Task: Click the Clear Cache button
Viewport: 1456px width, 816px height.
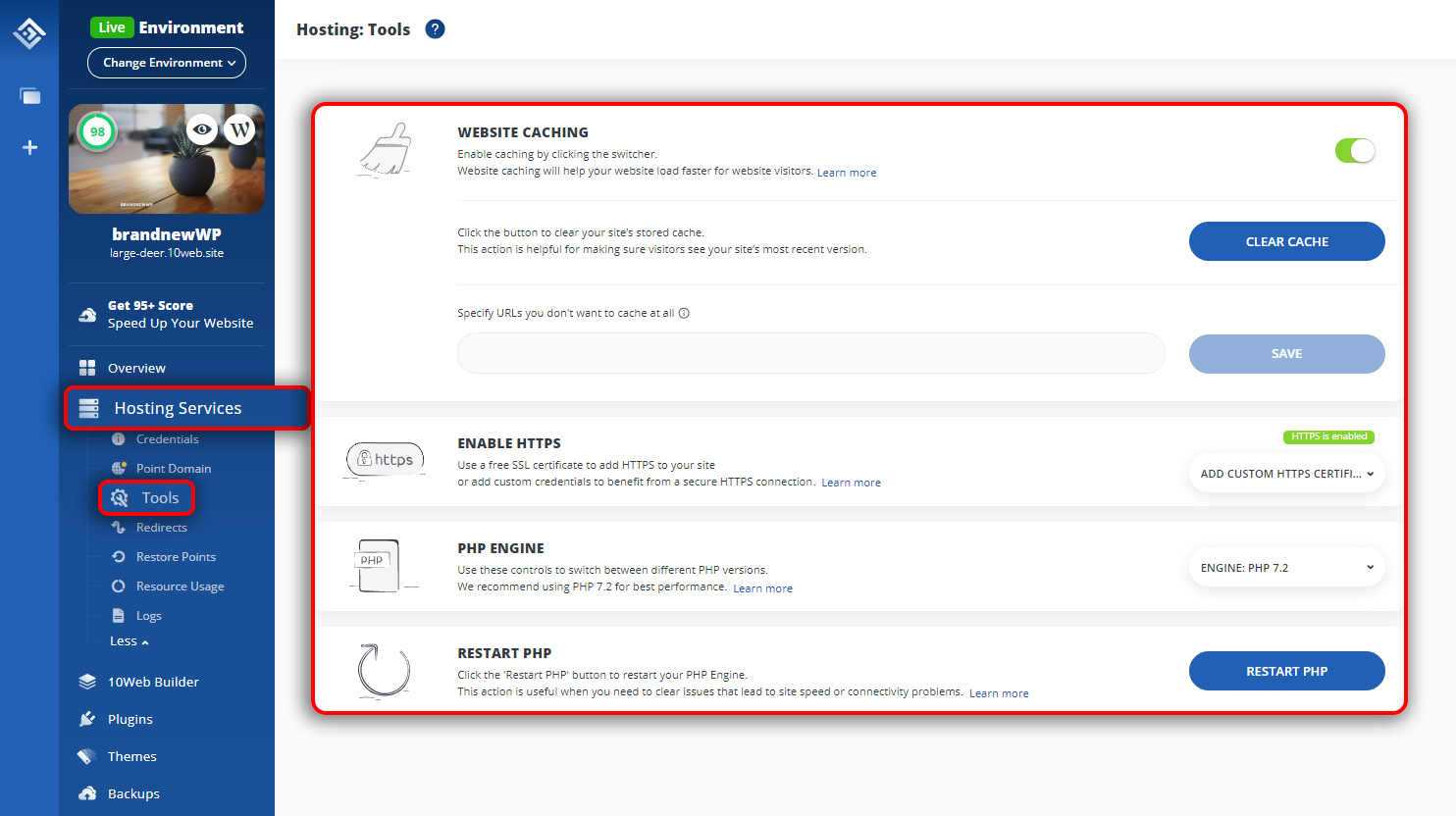Action: [1286, 241]
